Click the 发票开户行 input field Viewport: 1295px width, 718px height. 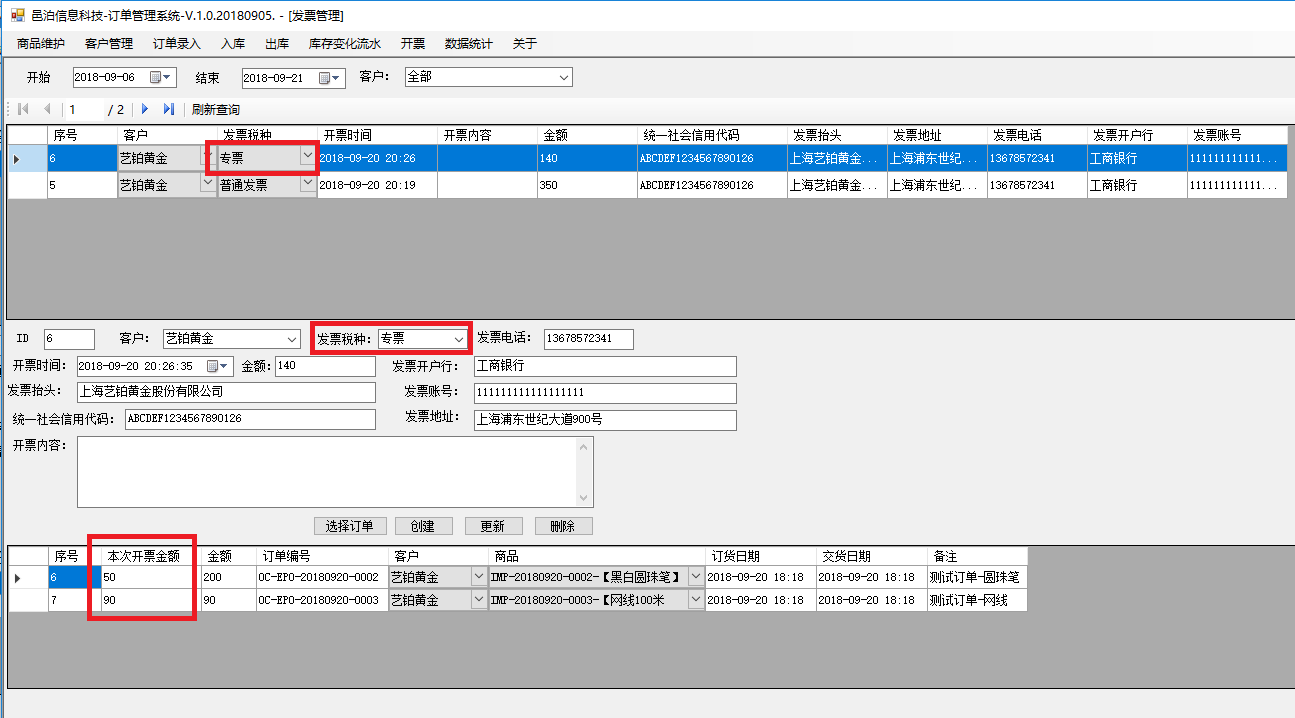605,366
